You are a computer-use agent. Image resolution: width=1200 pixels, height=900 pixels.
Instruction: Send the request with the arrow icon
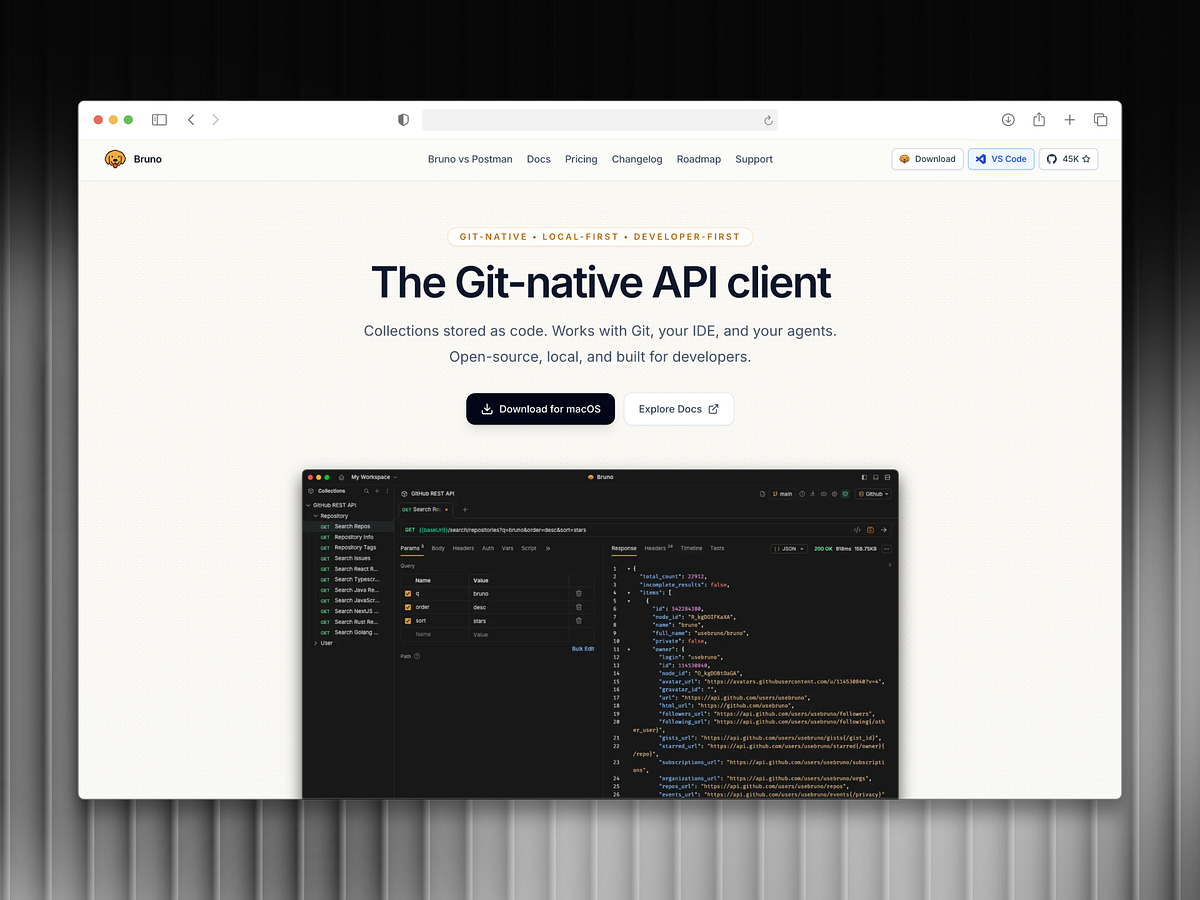coord(884,530)
